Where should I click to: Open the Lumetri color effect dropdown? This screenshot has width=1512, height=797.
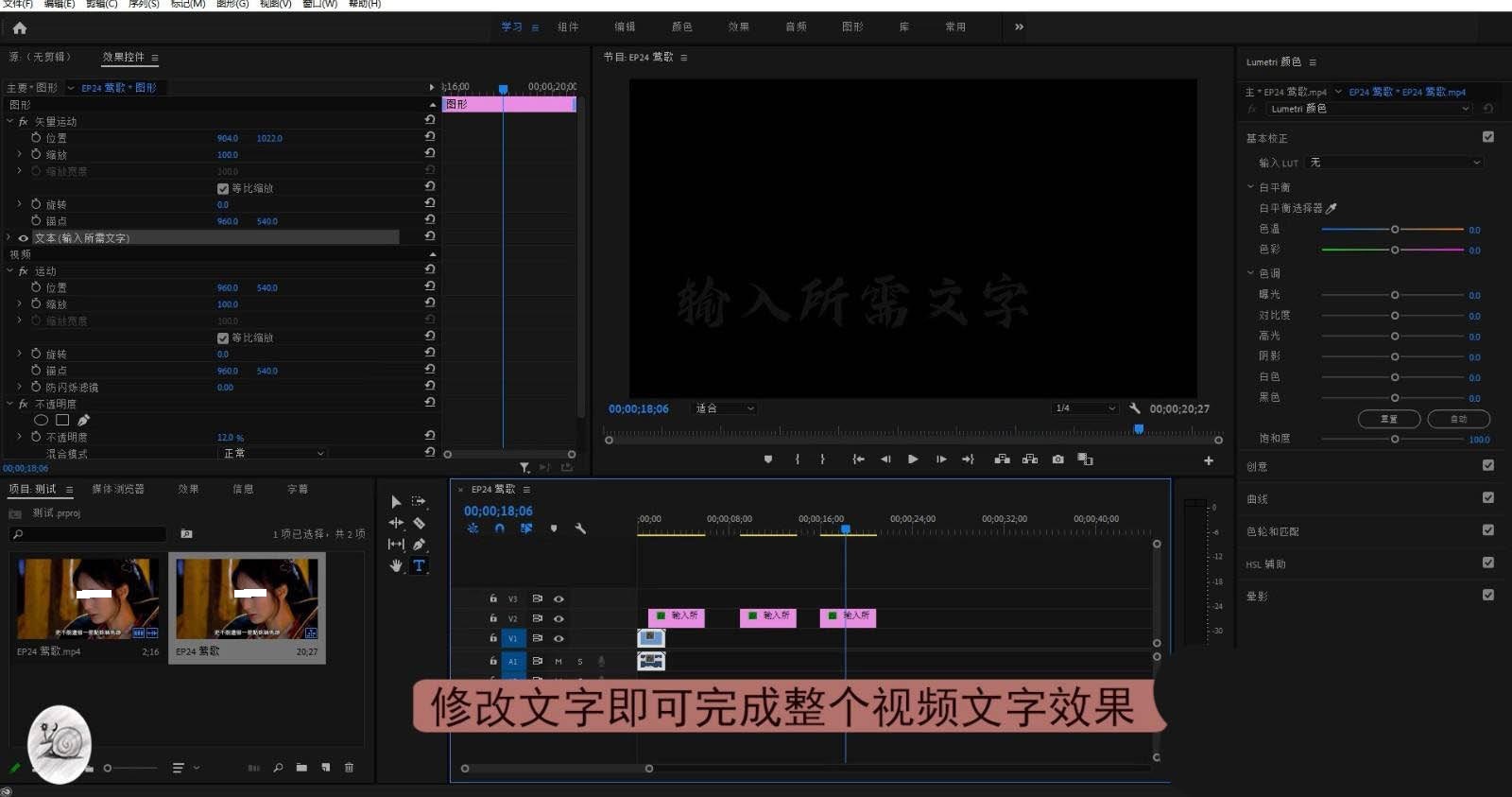point(1369,109)
